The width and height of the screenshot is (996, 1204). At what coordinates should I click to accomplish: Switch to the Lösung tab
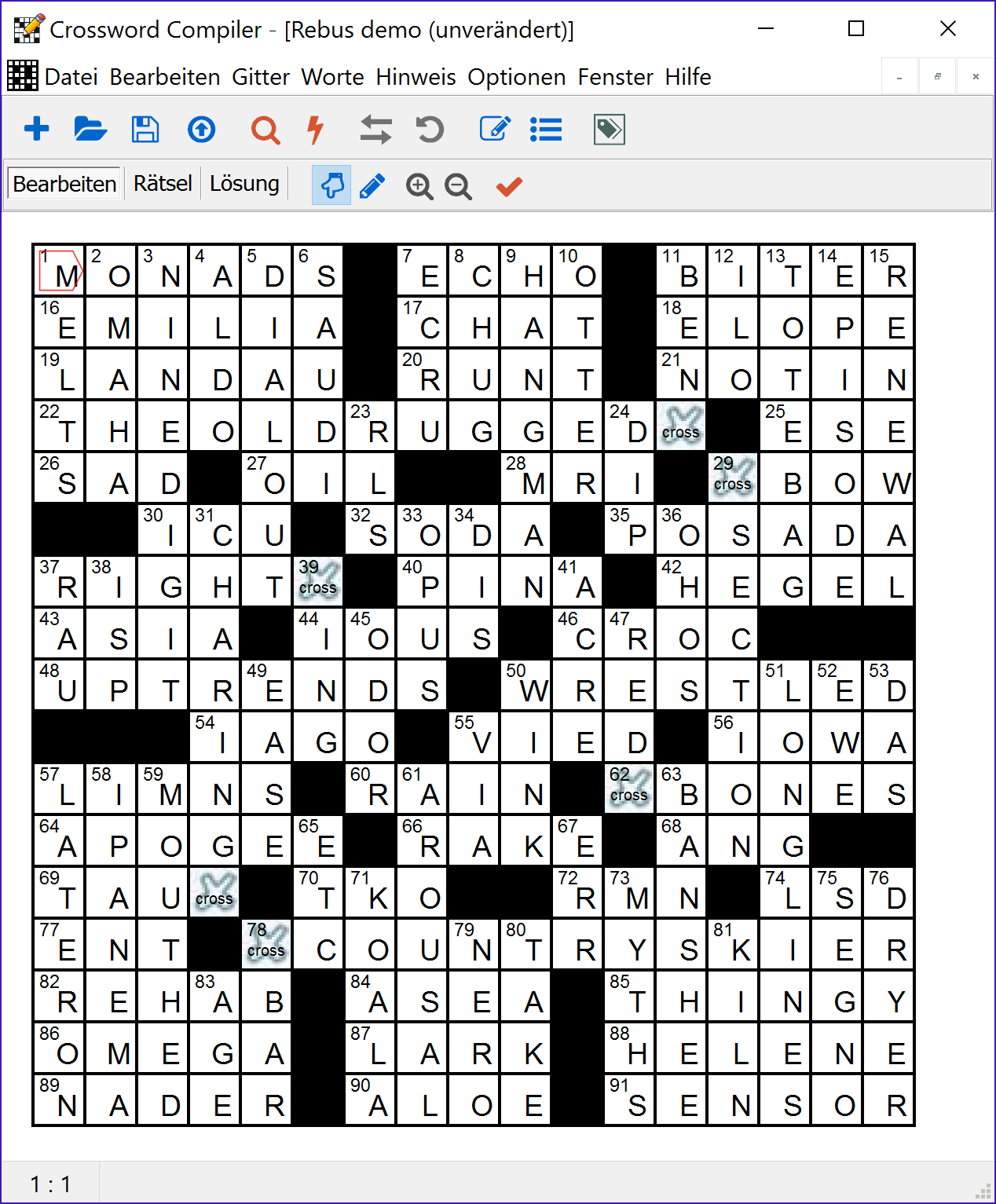(244, 183)
